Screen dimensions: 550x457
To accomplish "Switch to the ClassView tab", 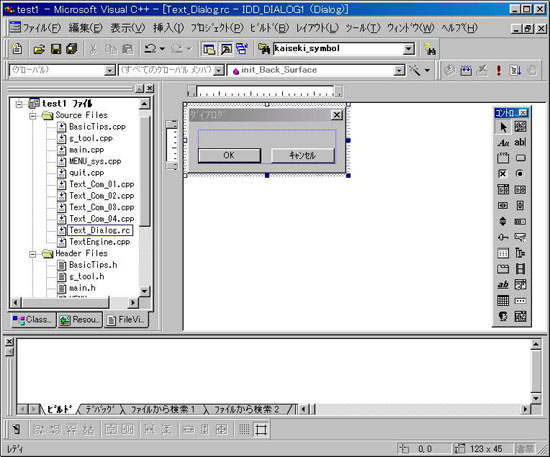I will pos(33,320).
